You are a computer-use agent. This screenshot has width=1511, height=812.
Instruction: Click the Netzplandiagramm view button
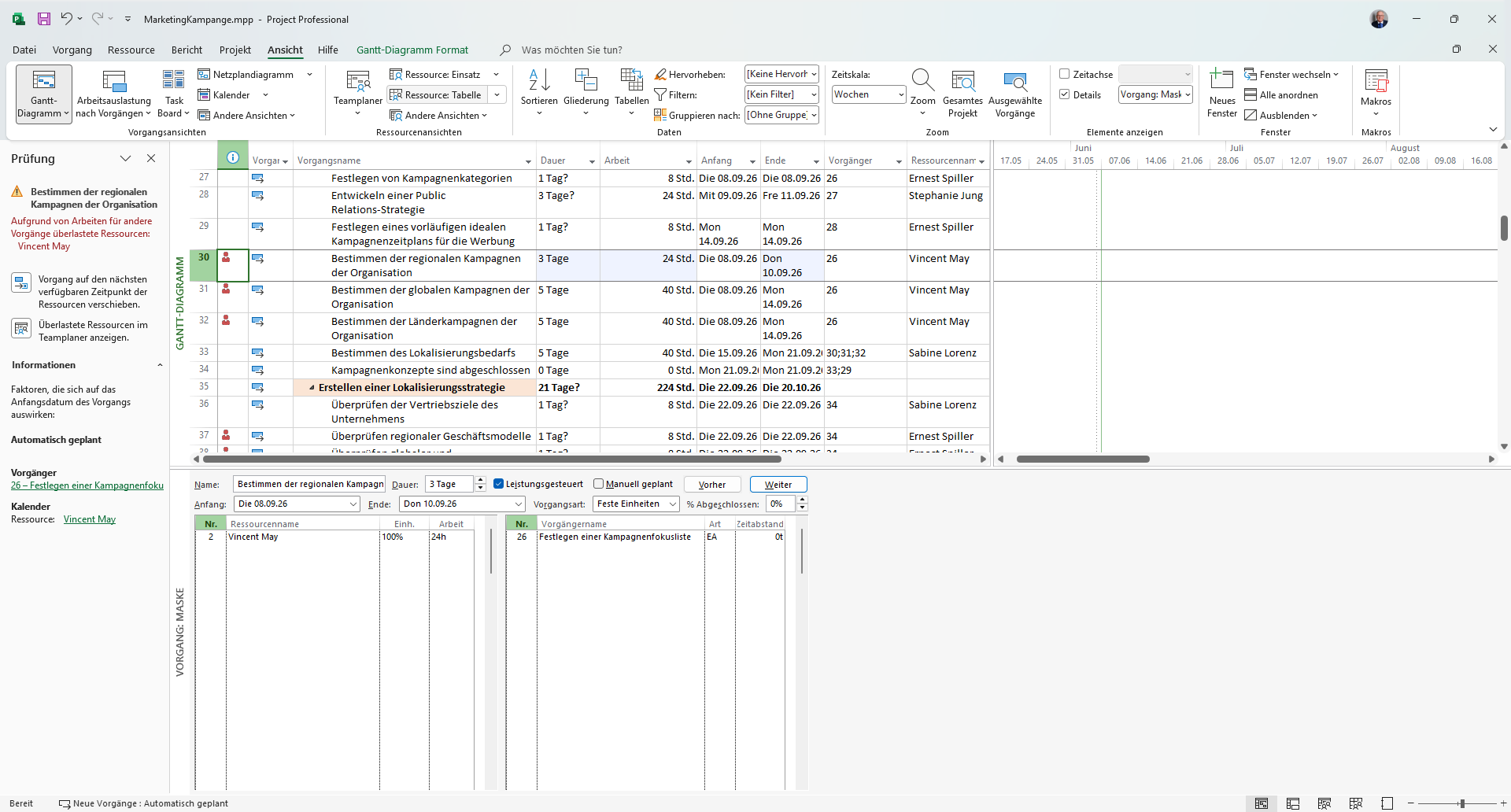[246, 74]
